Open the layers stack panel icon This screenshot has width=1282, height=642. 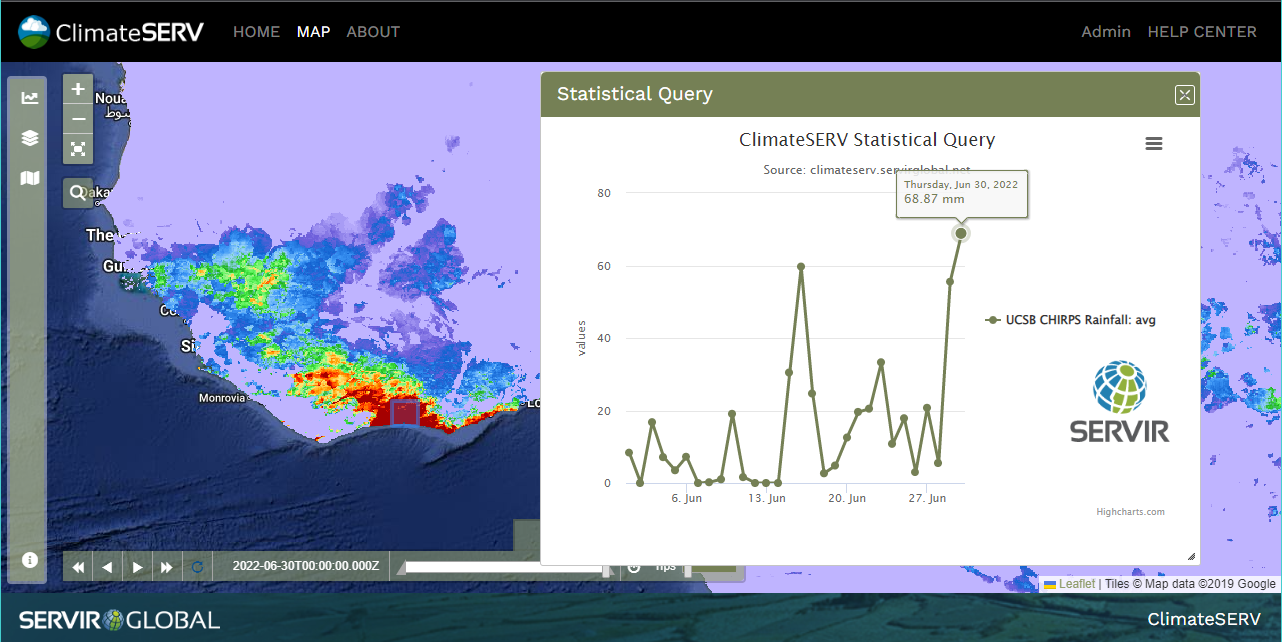pyautogui.click(x=30, y=138)
